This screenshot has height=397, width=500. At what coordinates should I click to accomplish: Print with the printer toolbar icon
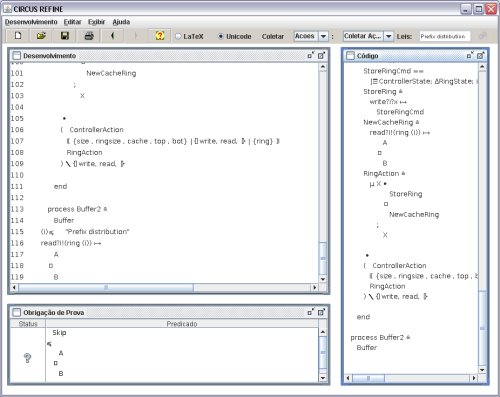(x=89, y=36)
